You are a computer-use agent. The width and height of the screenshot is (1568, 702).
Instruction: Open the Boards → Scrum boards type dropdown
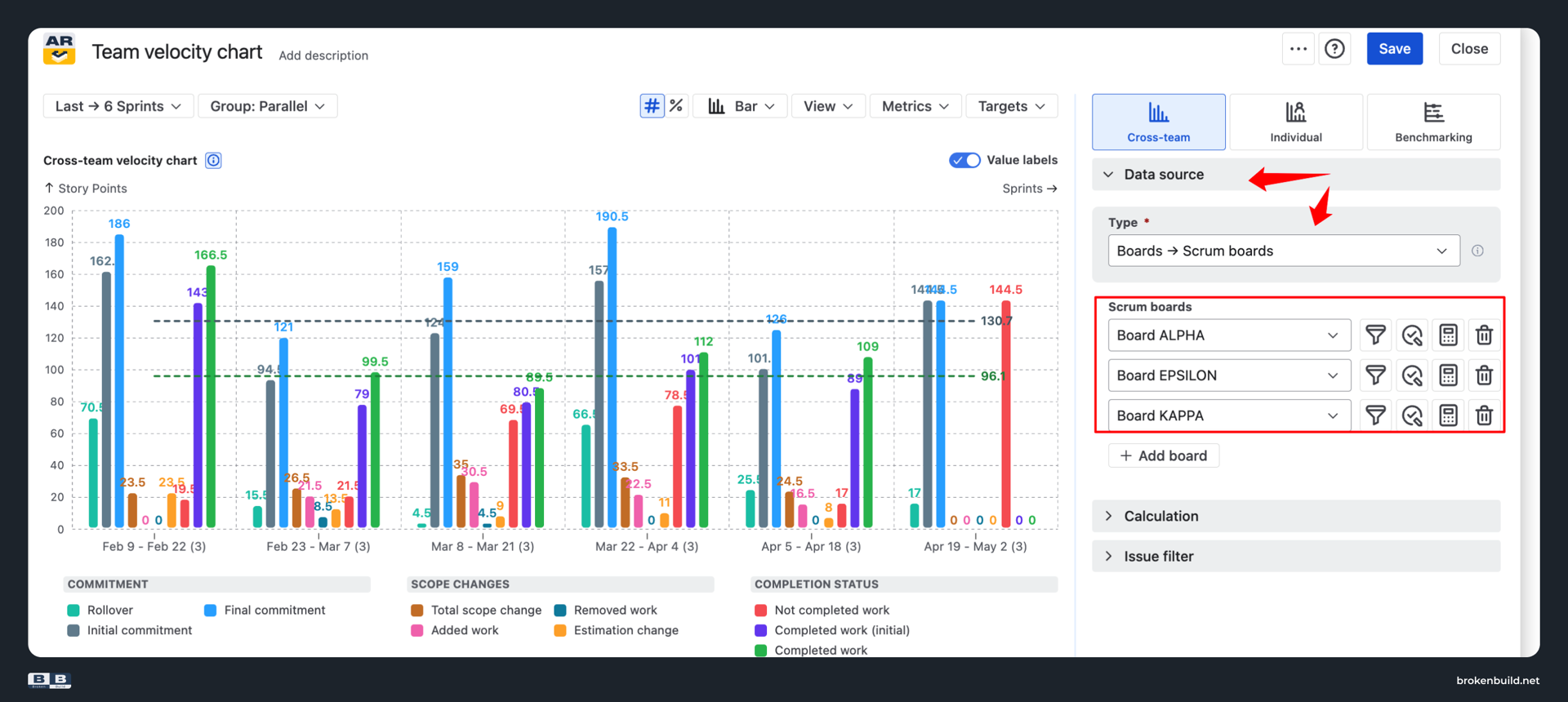coord(1283,251)
